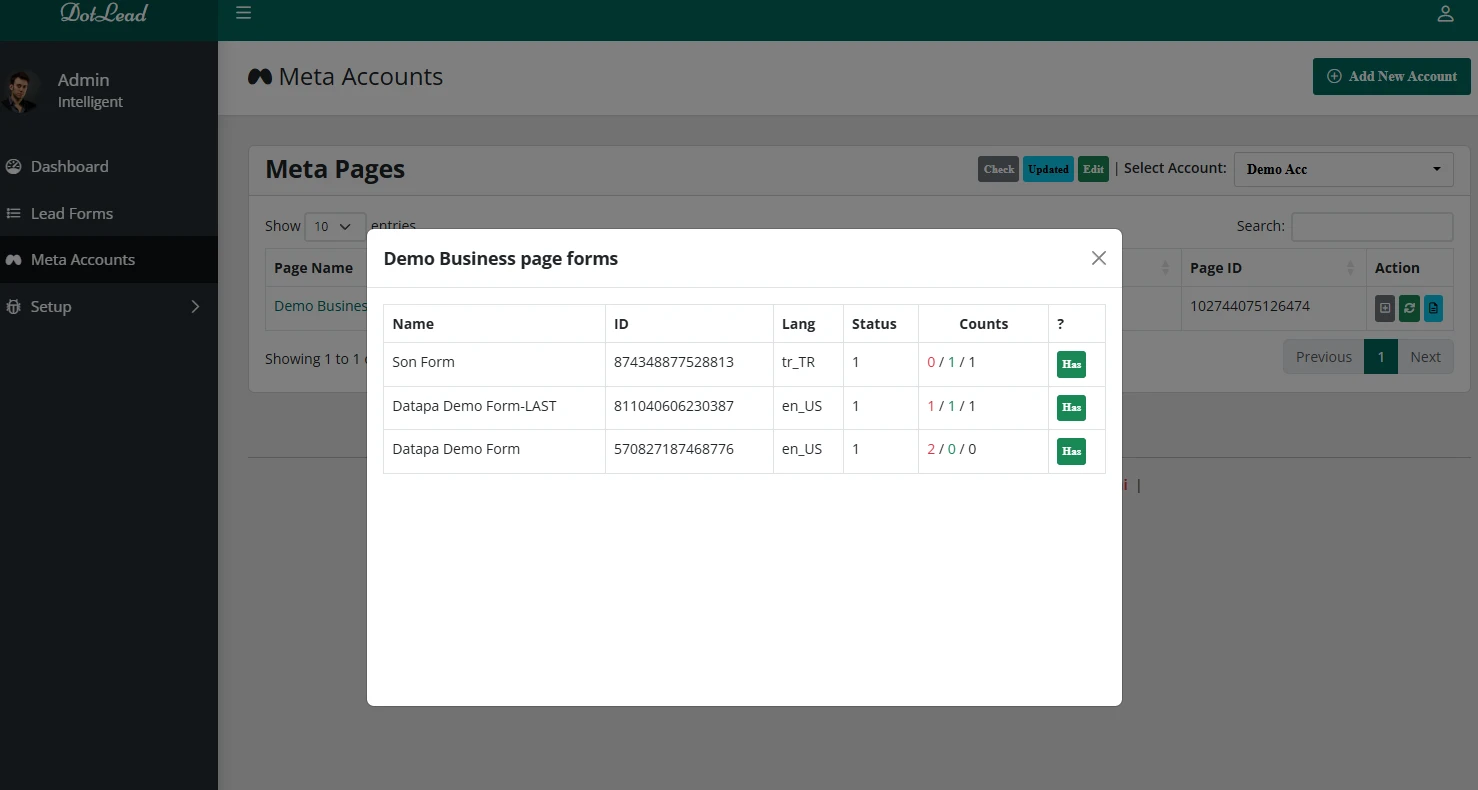Click the green Edit button

click(1093, 169)
